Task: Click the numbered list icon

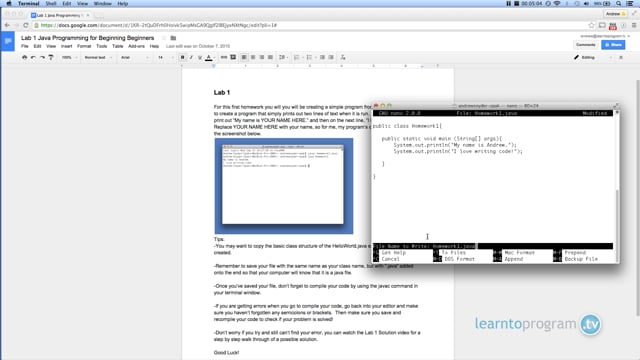Action: [298, 58]
